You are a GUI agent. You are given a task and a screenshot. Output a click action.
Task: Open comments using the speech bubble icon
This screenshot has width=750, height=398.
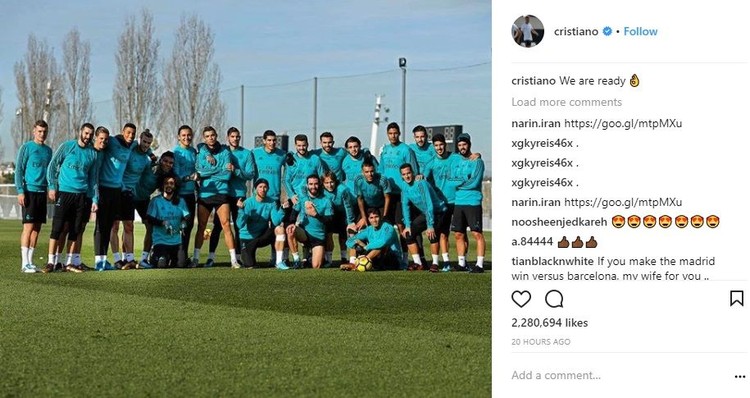coord(554,299)
